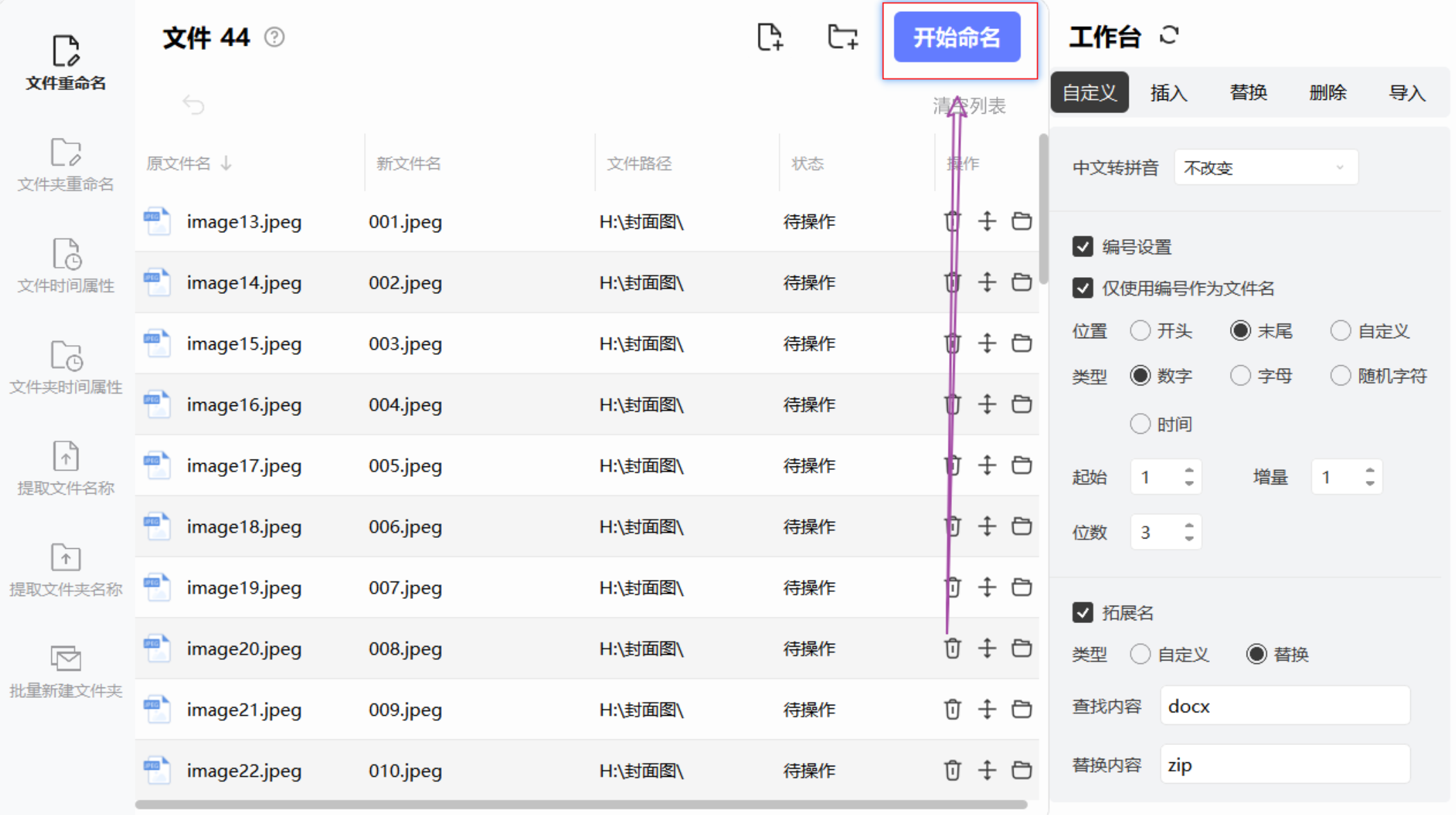Open the folder icon for image16.jpeg
Viewport: 1456px width, 815px height.
coord(1021,404)
